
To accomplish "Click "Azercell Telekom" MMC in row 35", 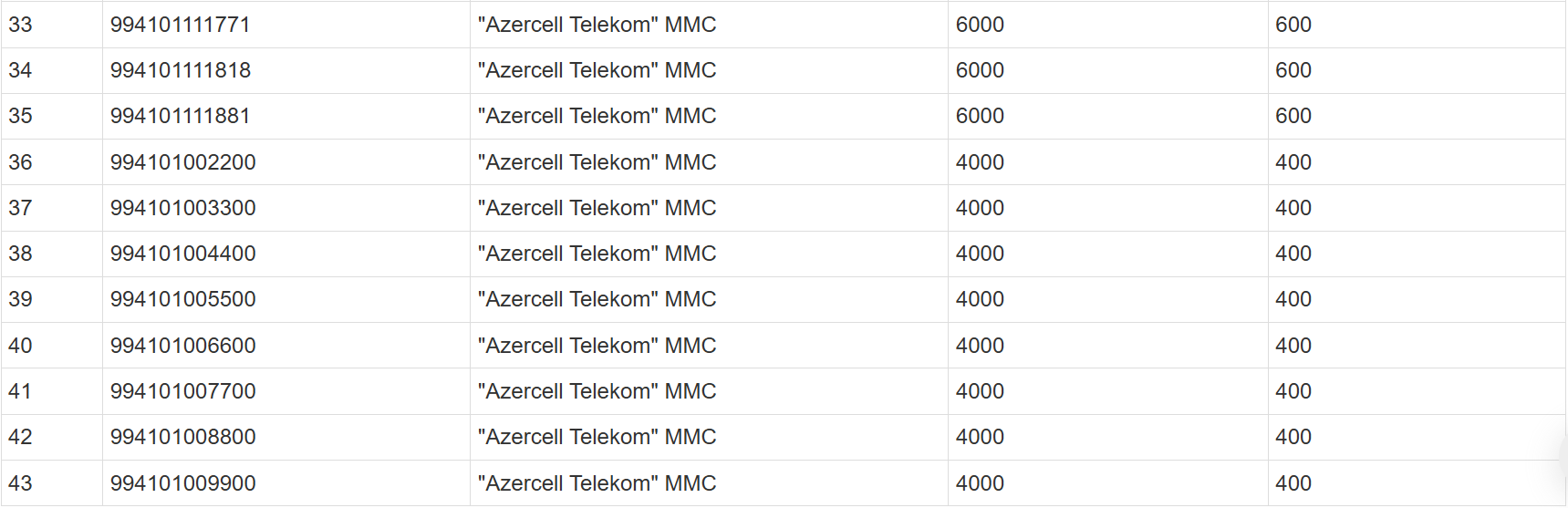I will tap(597, 116).
